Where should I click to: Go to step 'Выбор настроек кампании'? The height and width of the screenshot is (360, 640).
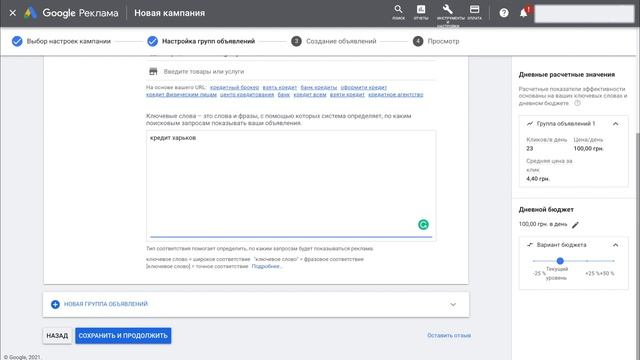(62, 41)
